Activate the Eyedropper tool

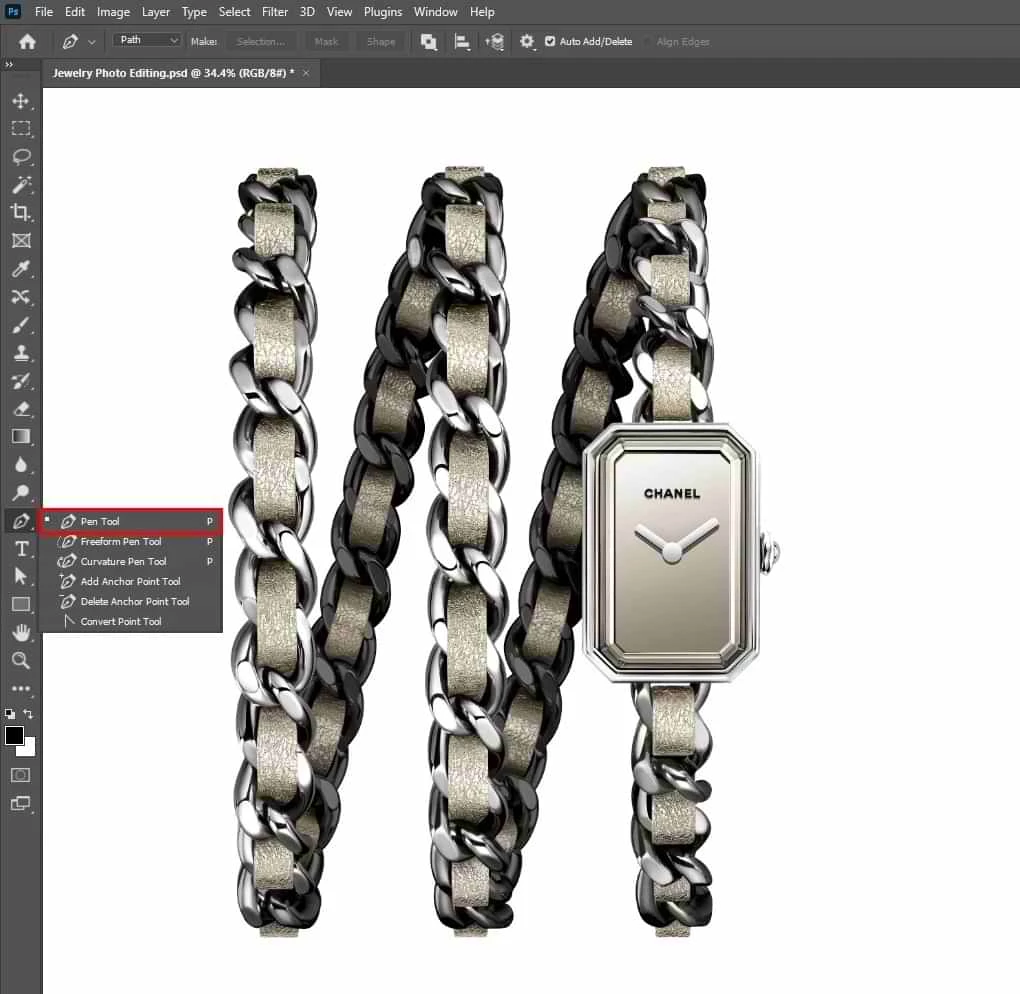(20, 268)
